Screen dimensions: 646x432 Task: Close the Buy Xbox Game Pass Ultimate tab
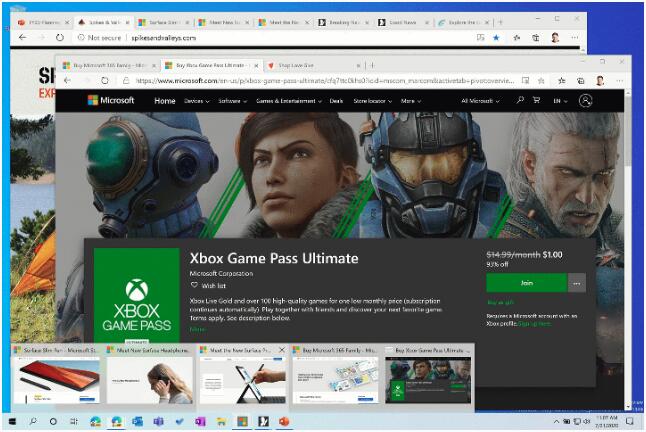pyautogui.click(x=256, y=65)
